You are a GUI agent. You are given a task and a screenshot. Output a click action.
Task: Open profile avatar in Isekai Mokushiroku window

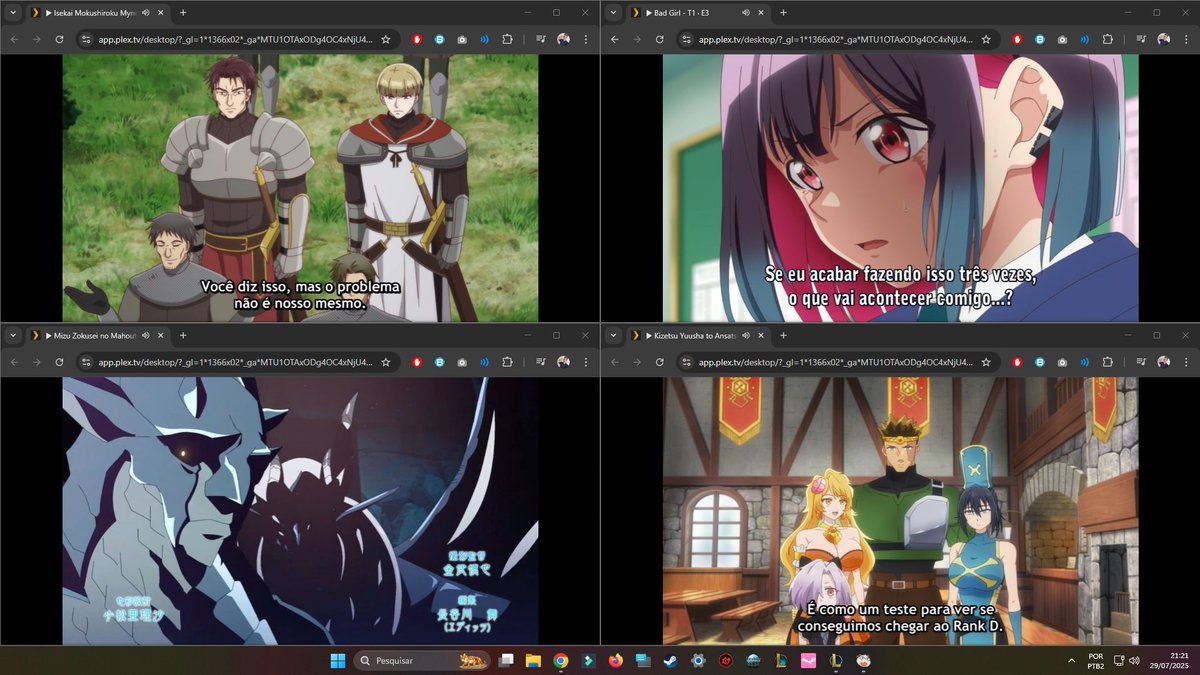(564, 39)
